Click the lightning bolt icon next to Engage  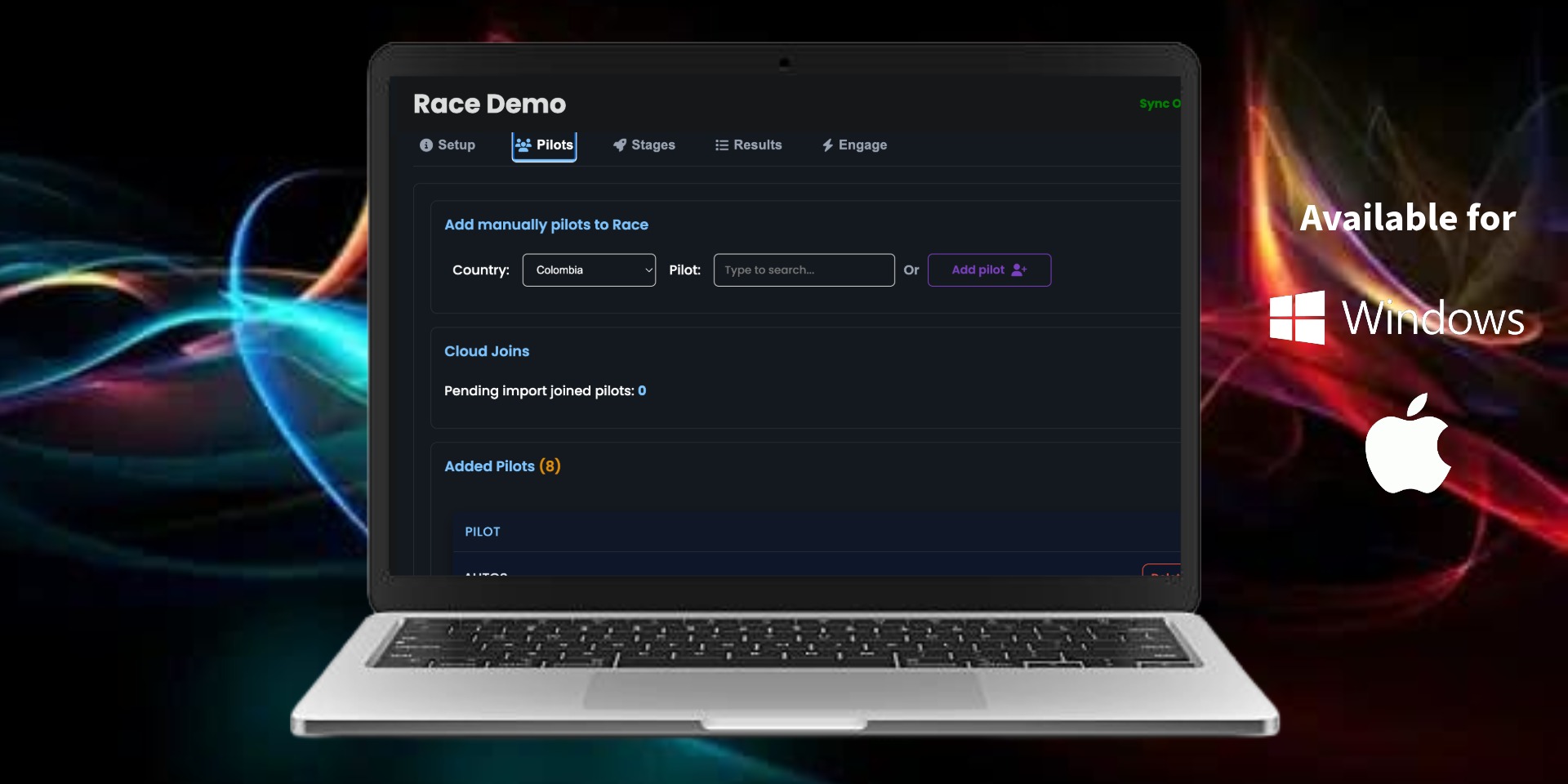click(827, 145)
